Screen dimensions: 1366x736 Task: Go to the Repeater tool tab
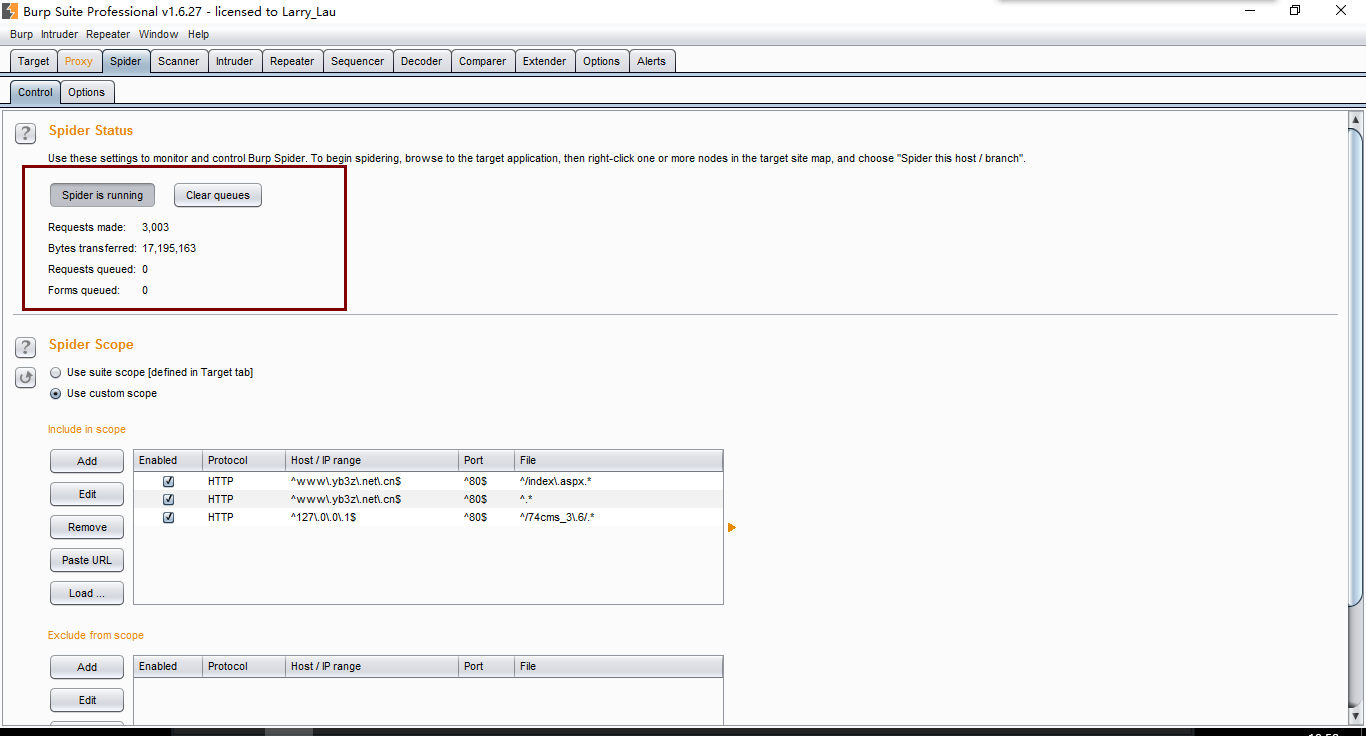coord(292,61)
